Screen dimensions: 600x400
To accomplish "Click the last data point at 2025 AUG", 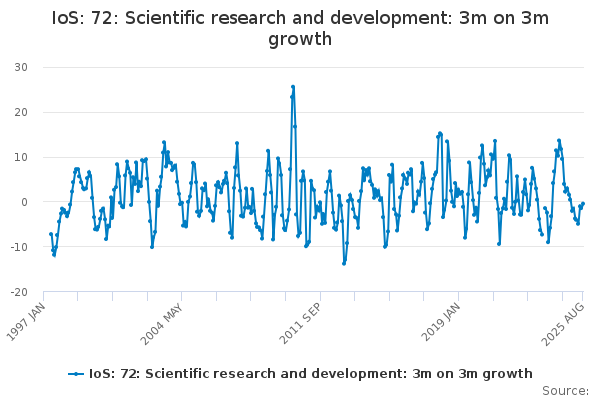I will 583,204.
